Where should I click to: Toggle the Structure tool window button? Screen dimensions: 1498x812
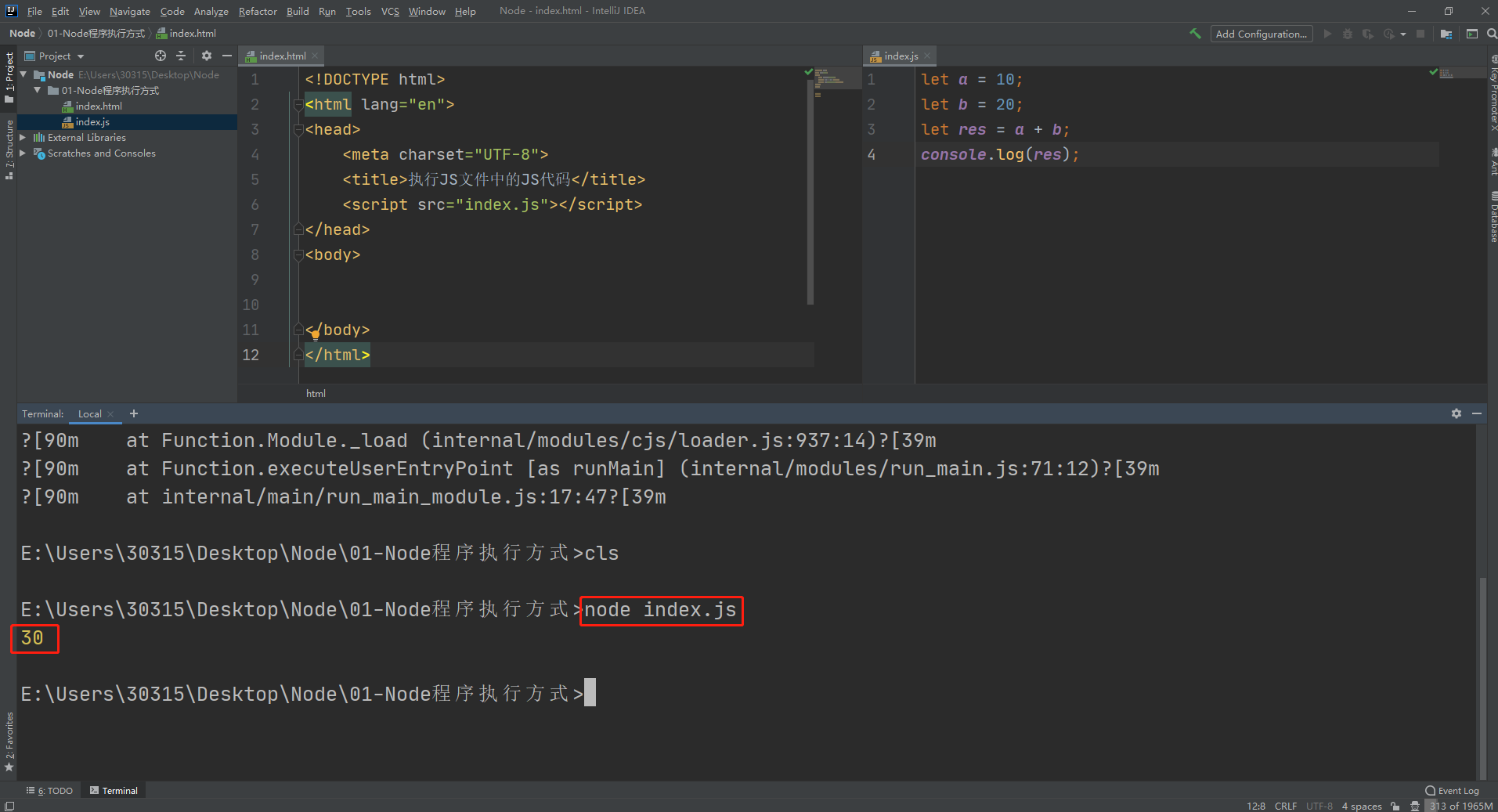[x=9, y=149]
